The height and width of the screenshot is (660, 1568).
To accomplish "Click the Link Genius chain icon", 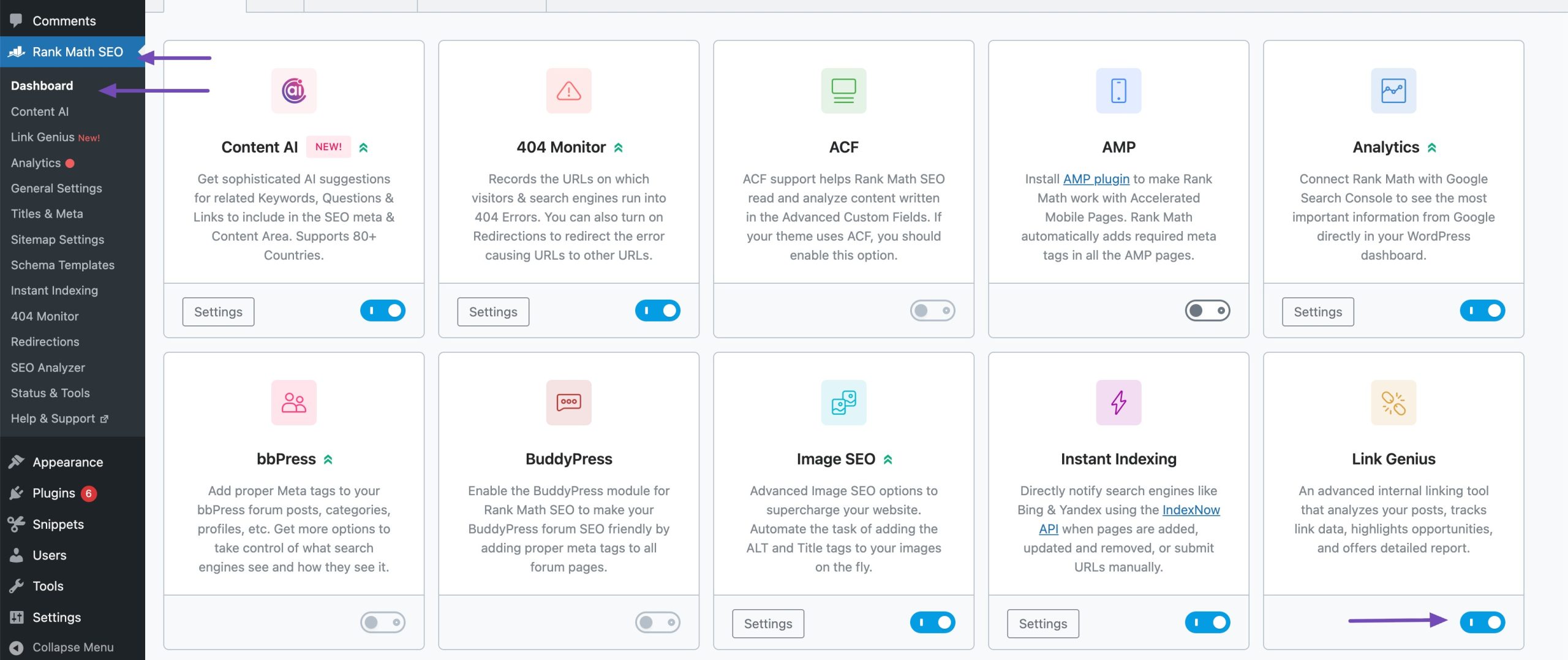I will pos(1393,402).
